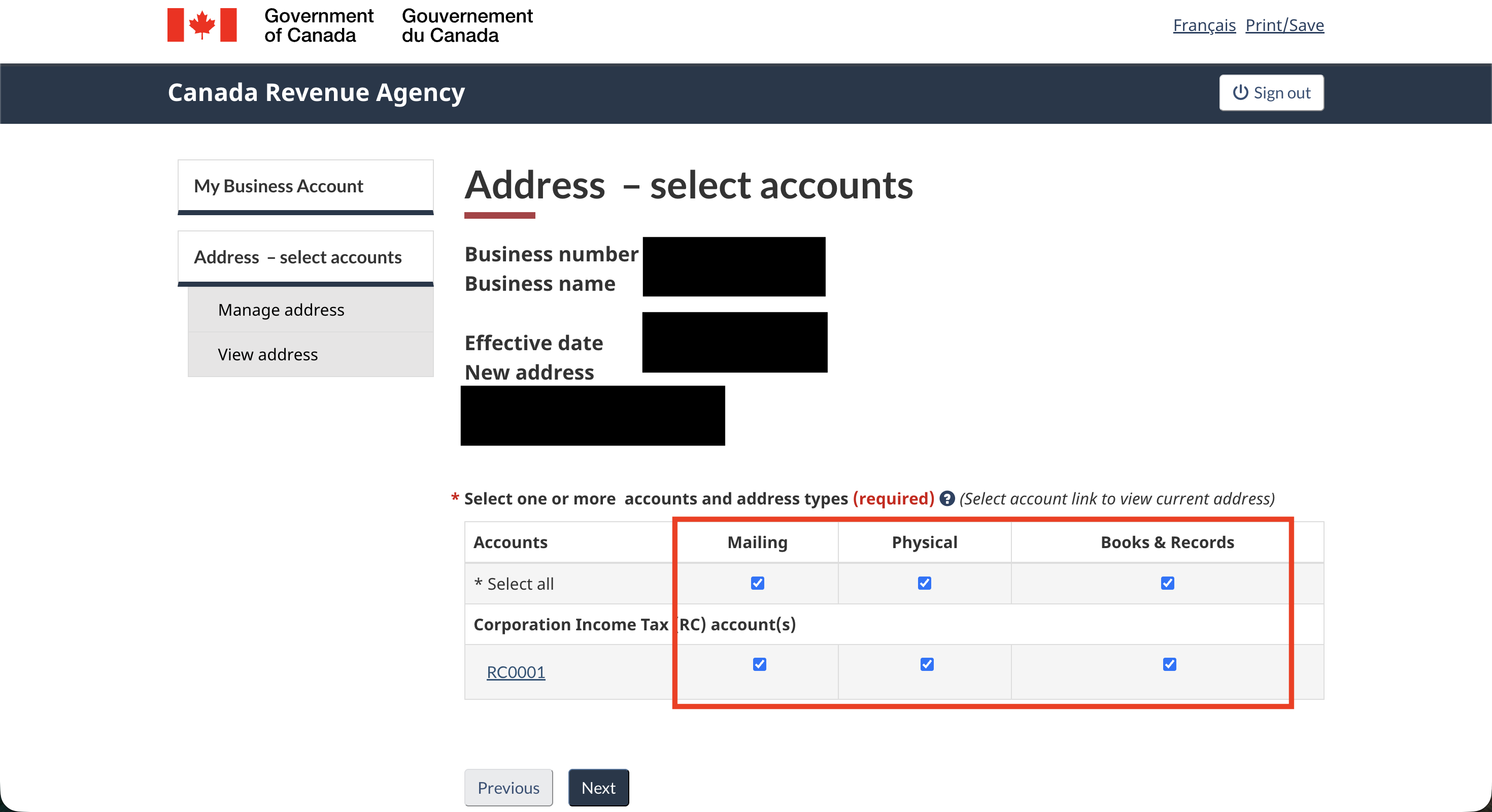The height and width of the screenshot is (812, 1492).
Task: Uncheck RC0001 Mailing checkbox
Action: tap(759, 664)
